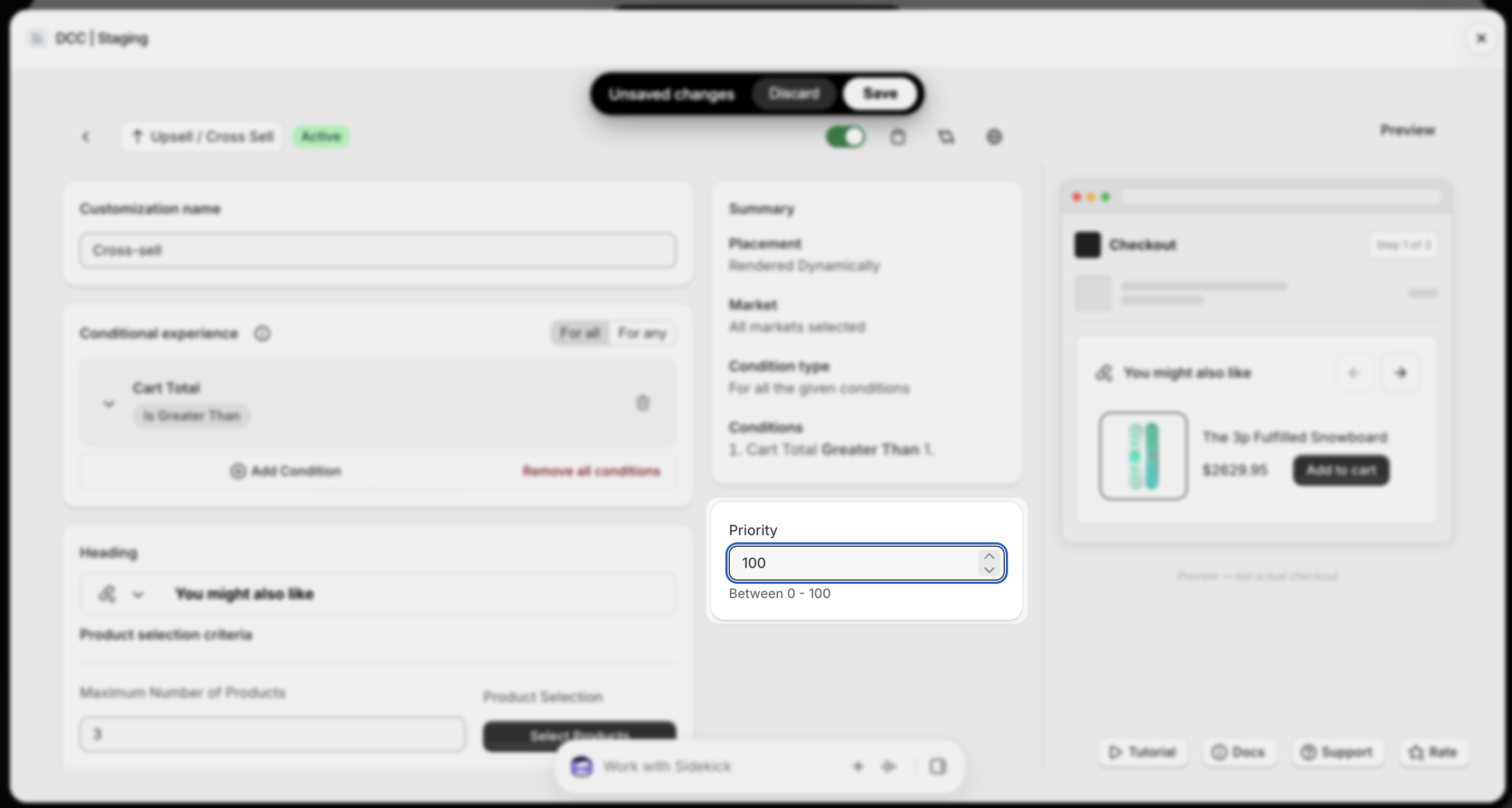Click the Preview heading
This screenshot has width=1512, height=808.
[1408, 130]
